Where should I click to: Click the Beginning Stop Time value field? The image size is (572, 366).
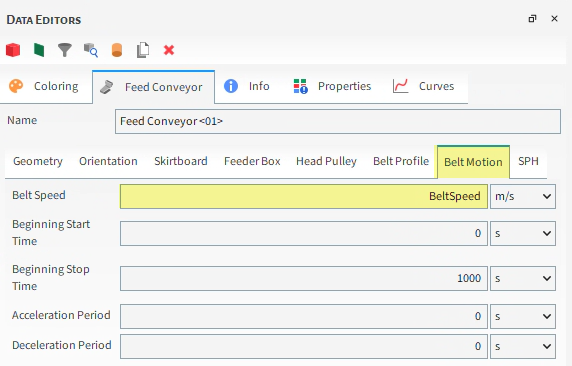(304, 278)
